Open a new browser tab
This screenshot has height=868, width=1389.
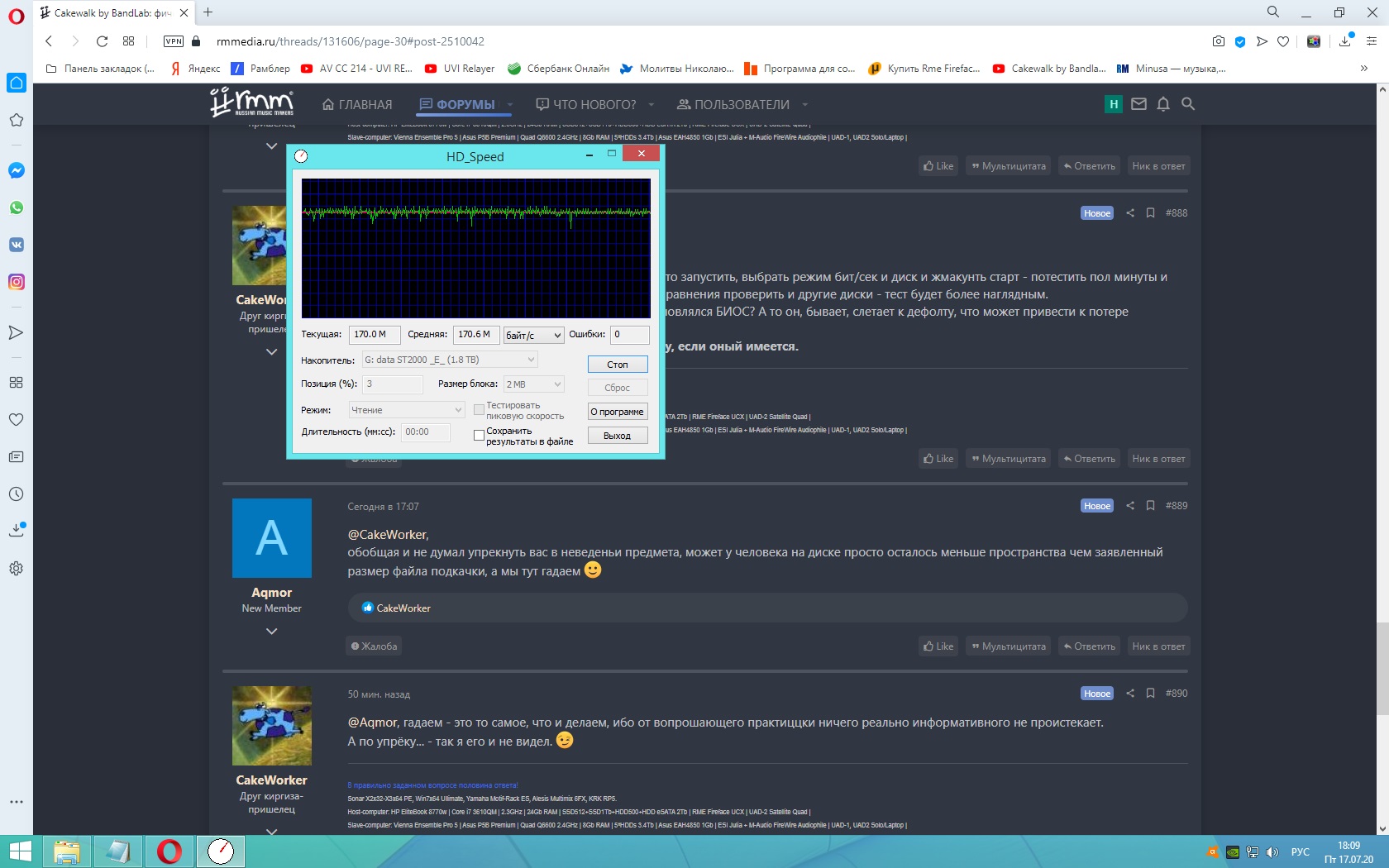coord(208,12)
